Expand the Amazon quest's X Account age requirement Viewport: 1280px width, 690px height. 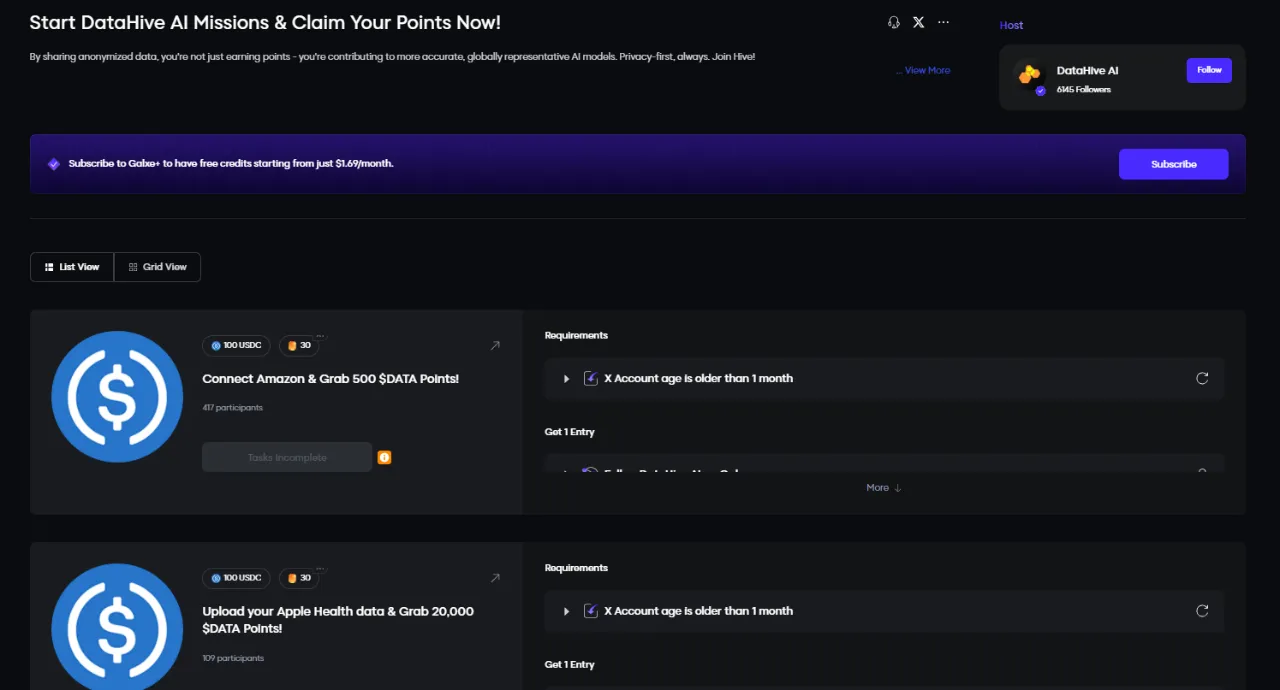click(566, 379)
